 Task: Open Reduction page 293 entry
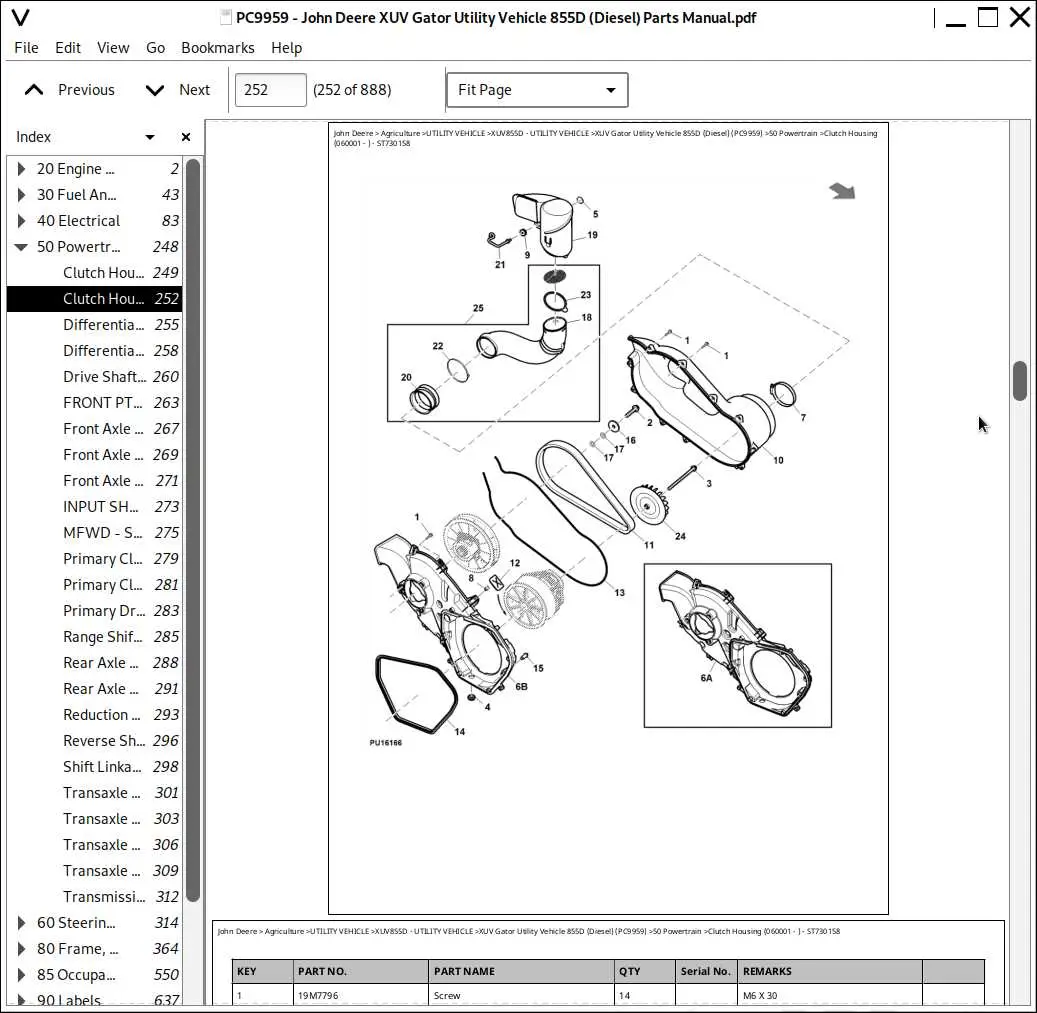tap(95, 715)
